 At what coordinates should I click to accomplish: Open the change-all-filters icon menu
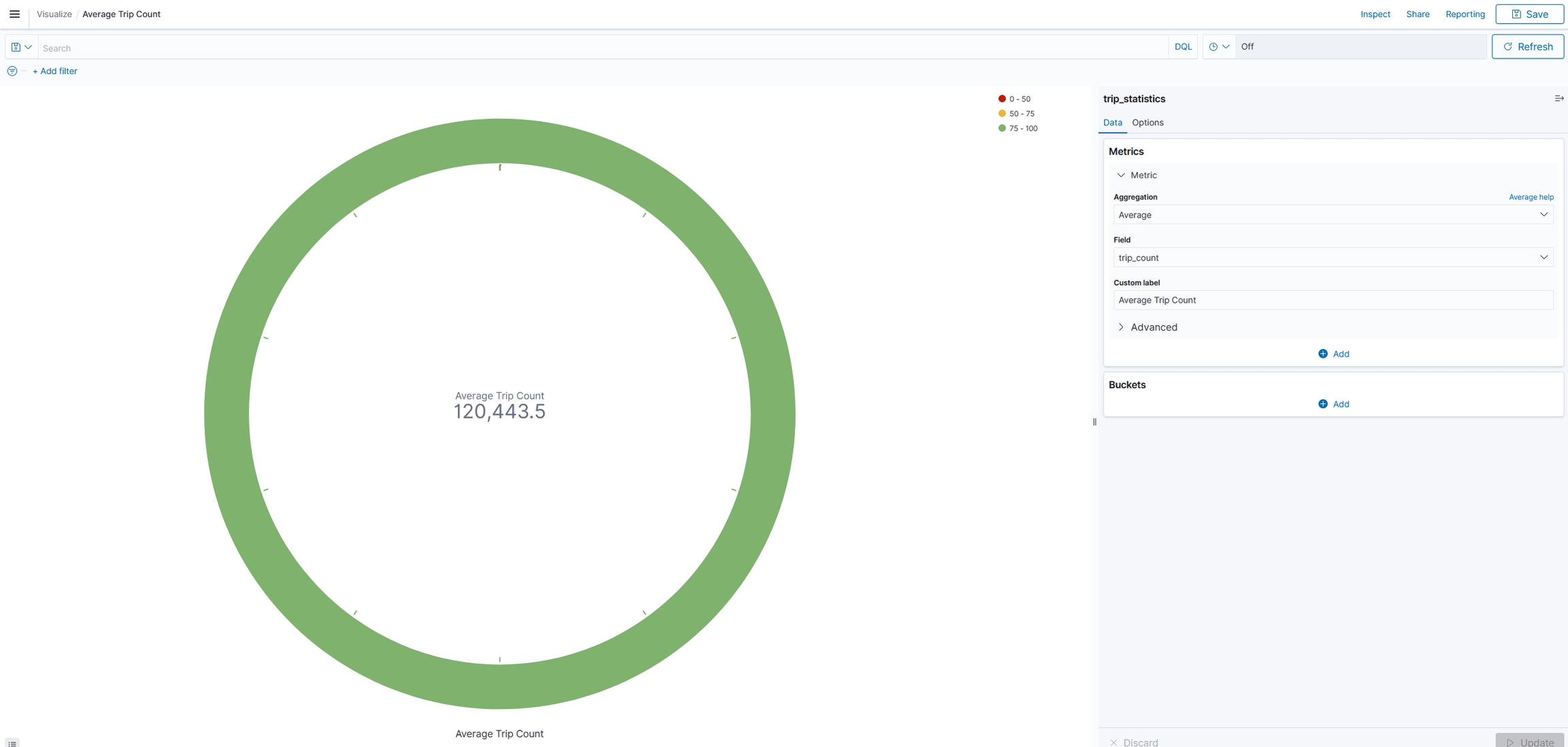[12, 71]
